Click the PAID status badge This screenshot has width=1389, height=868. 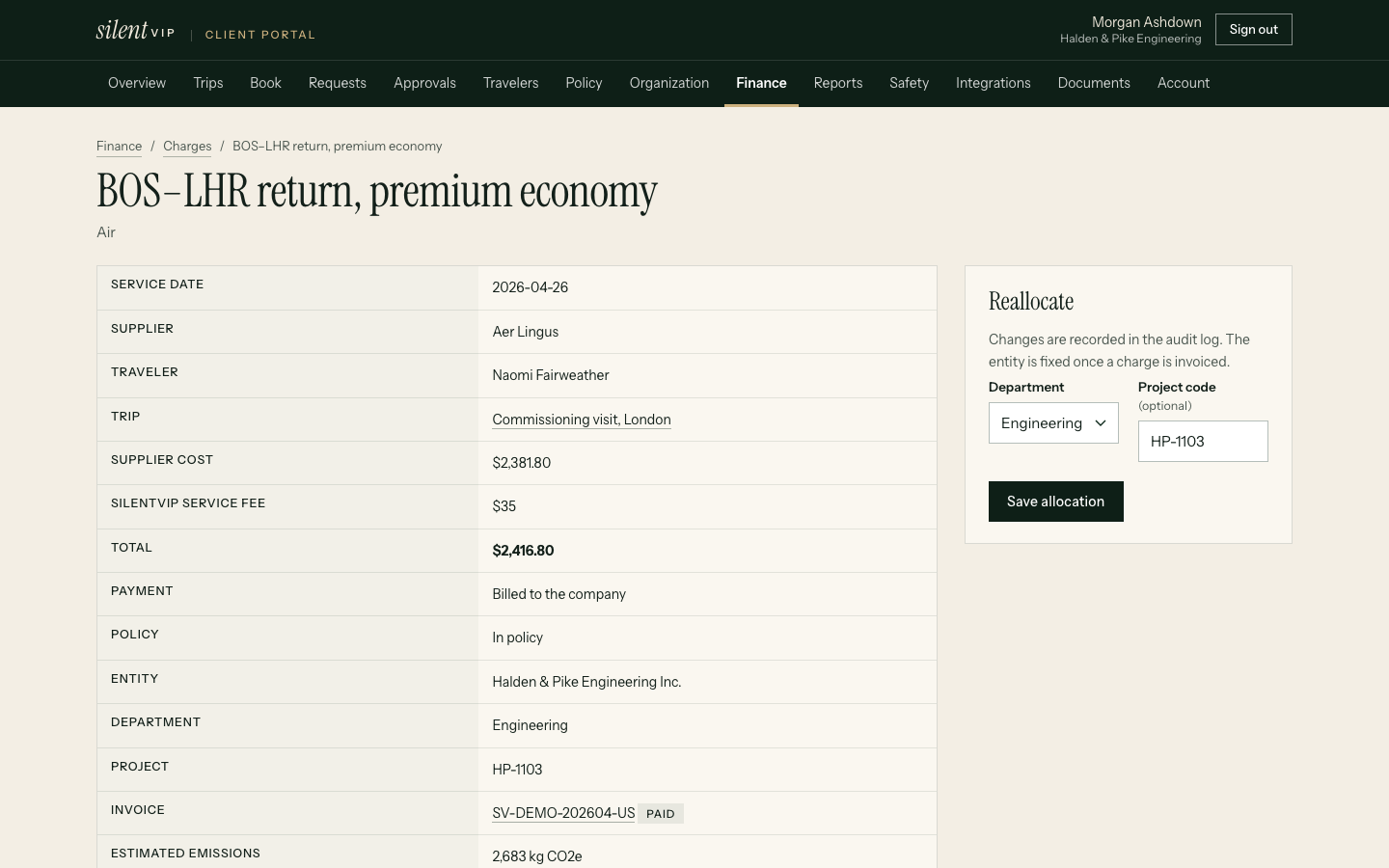[x=661, y=814]
